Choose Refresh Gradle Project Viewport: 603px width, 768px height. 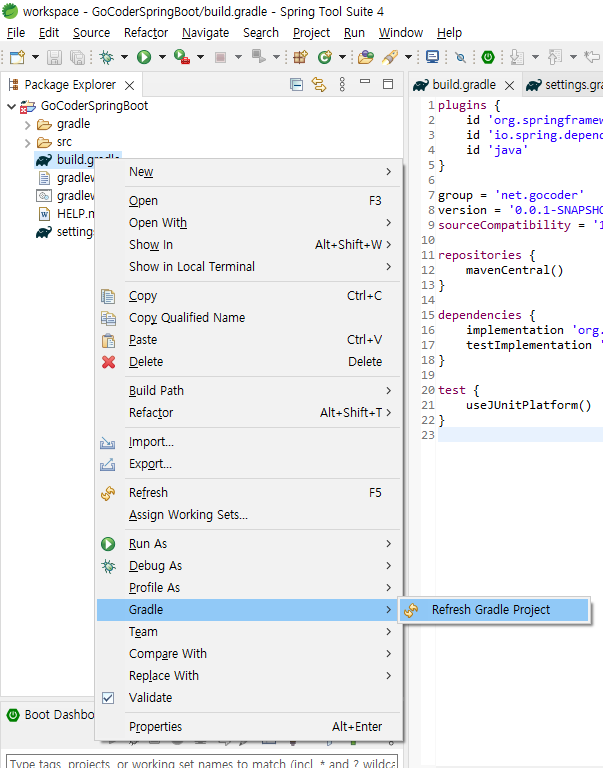[x=494, y=610]
